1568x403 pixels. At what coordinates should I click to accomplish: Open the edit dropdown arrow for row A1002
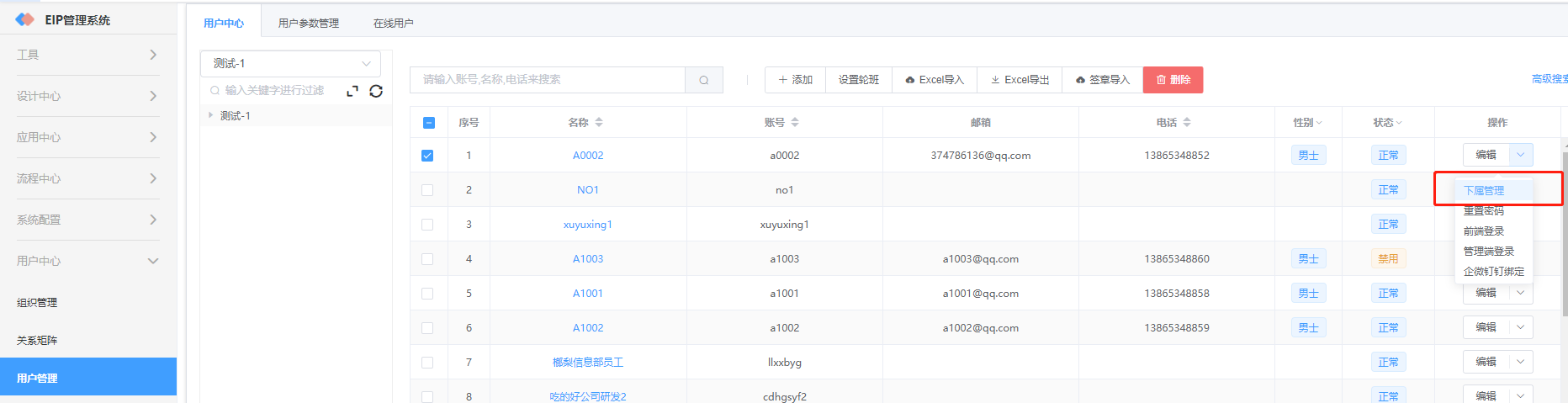(1521, 327)
